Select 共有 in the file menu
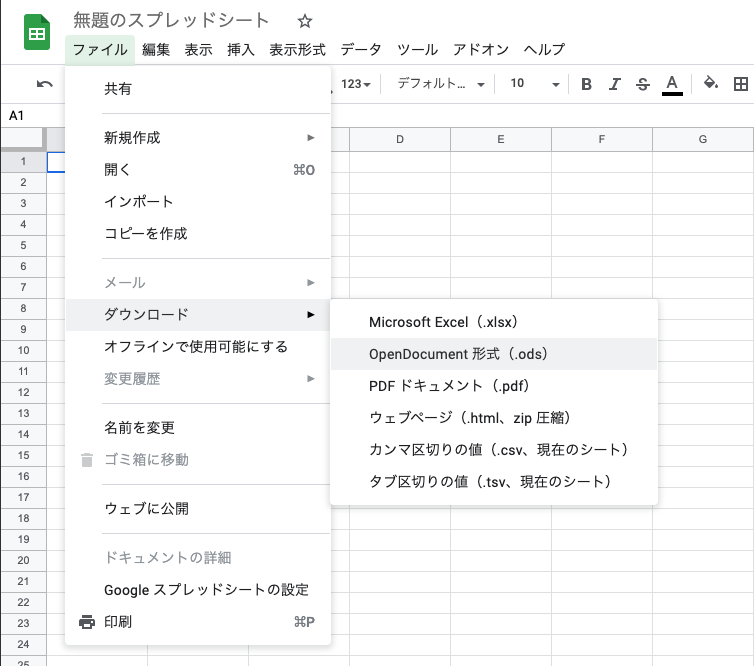Image resolution: width=754 pixels, height=666 pixels. [198, 89]
